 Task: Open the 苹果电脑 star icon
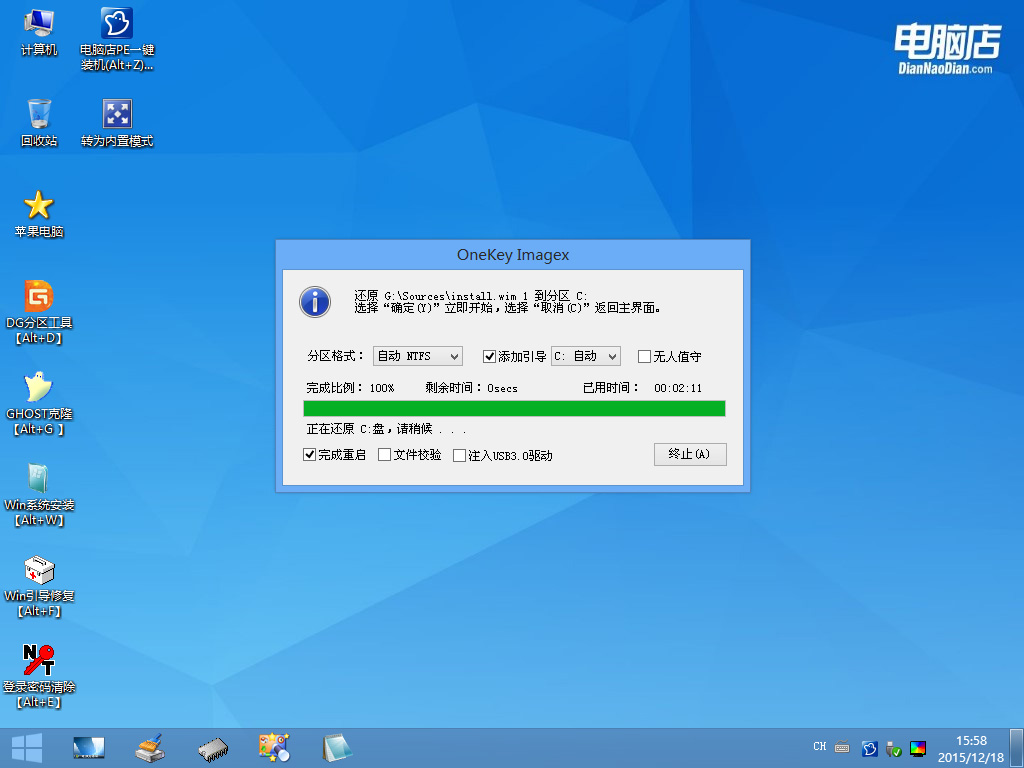pos(39,214)
